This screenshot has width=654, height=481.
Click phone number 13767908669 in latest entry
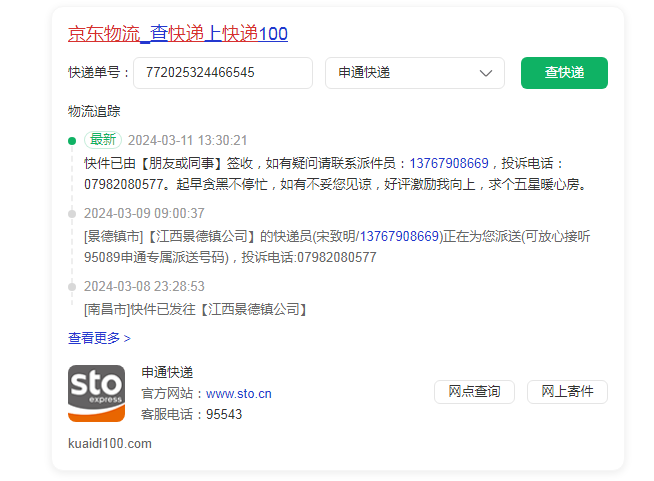click(x=449, y=163)
